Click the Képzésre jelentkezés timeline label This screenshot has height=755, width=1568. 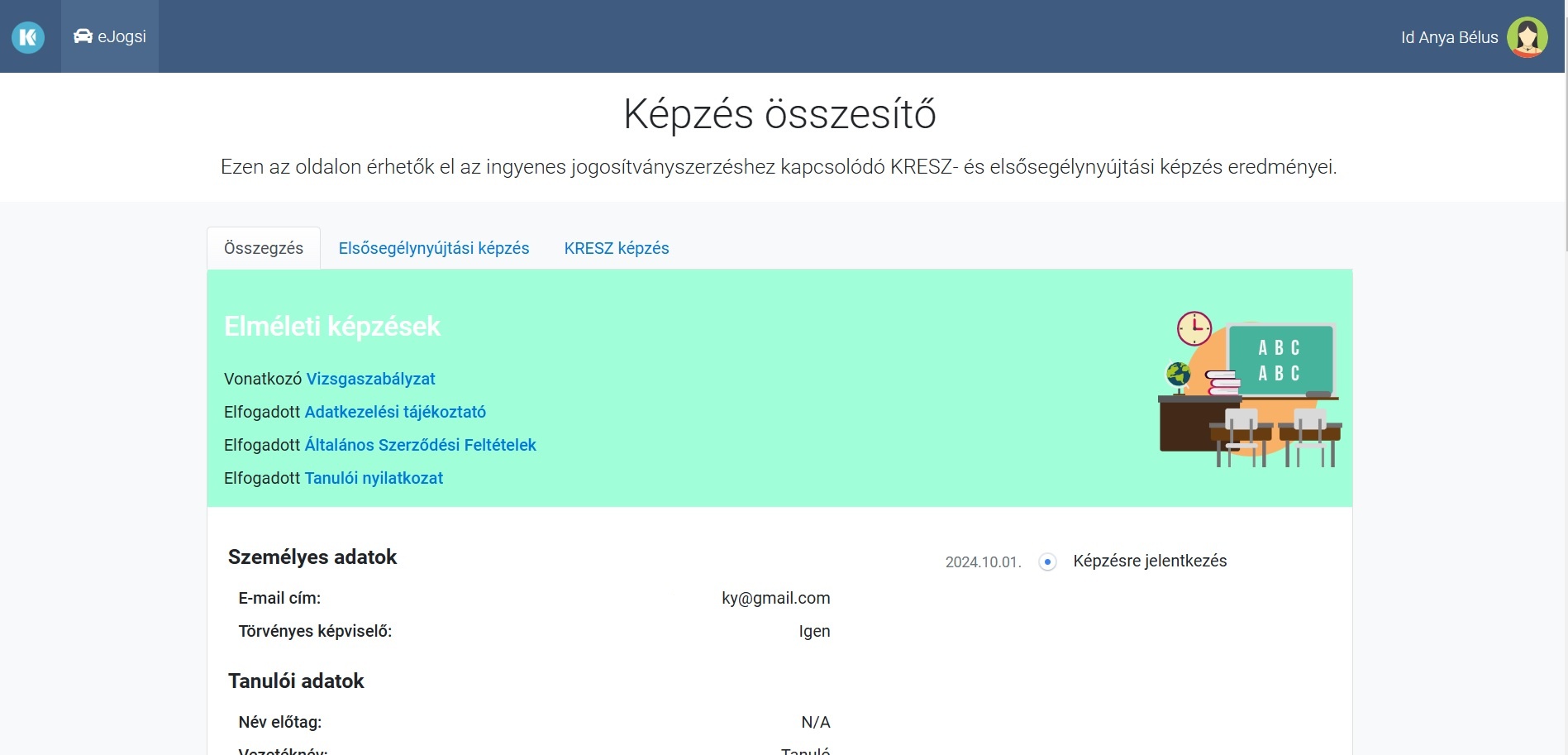pyautogui.click(x=1150, y=561)
